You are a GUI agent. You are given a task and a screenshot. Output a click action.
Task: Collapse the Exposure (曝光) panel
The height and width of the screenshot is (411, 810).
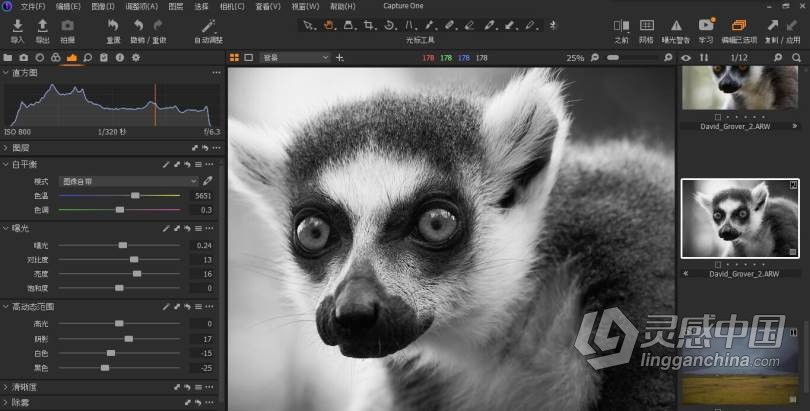click(5, 228)
